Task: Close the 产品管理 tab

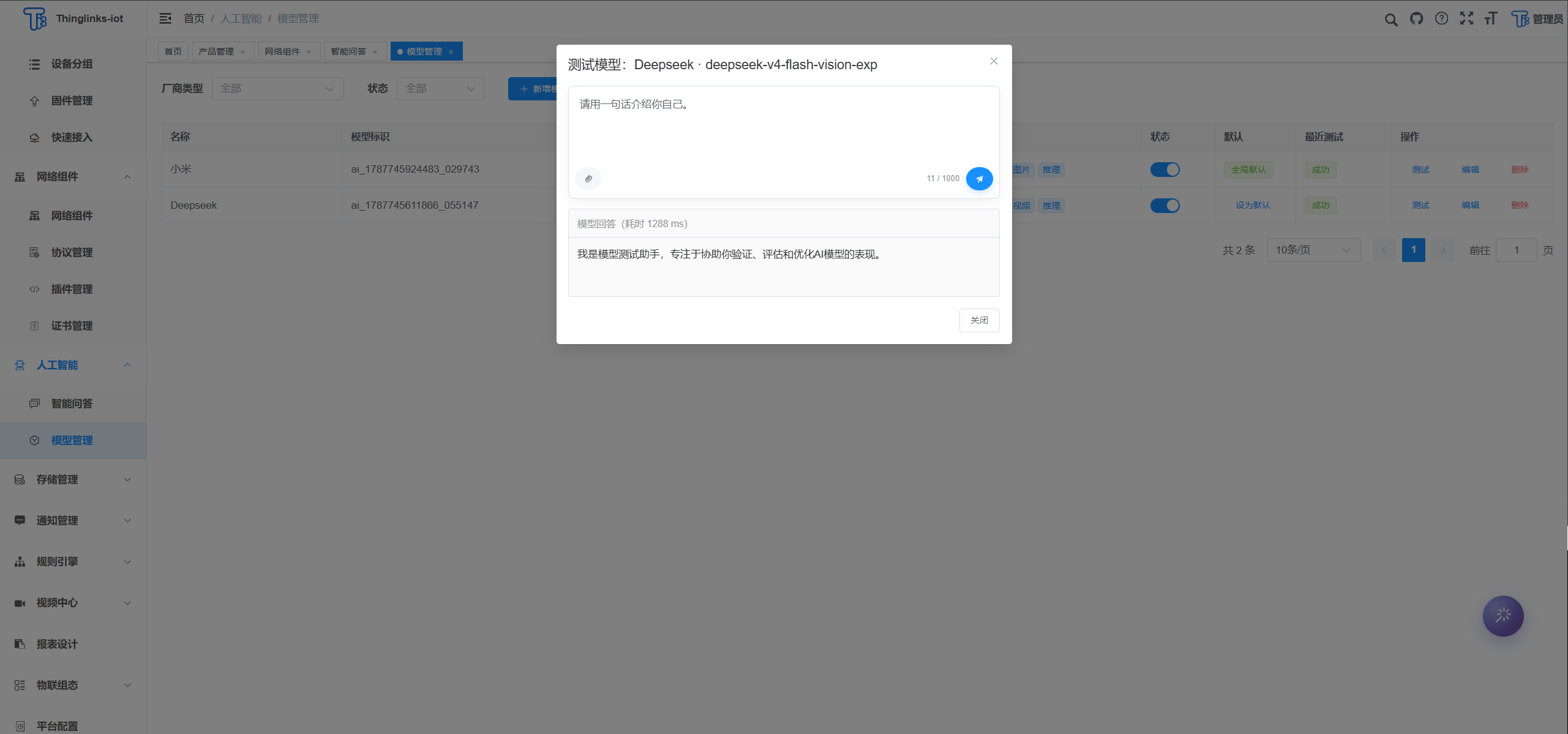Action: point(243,52)
